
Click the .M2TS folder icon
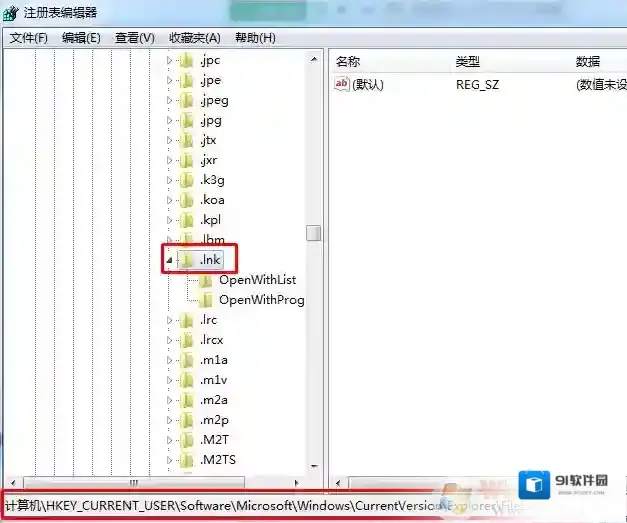click(187, 460)
